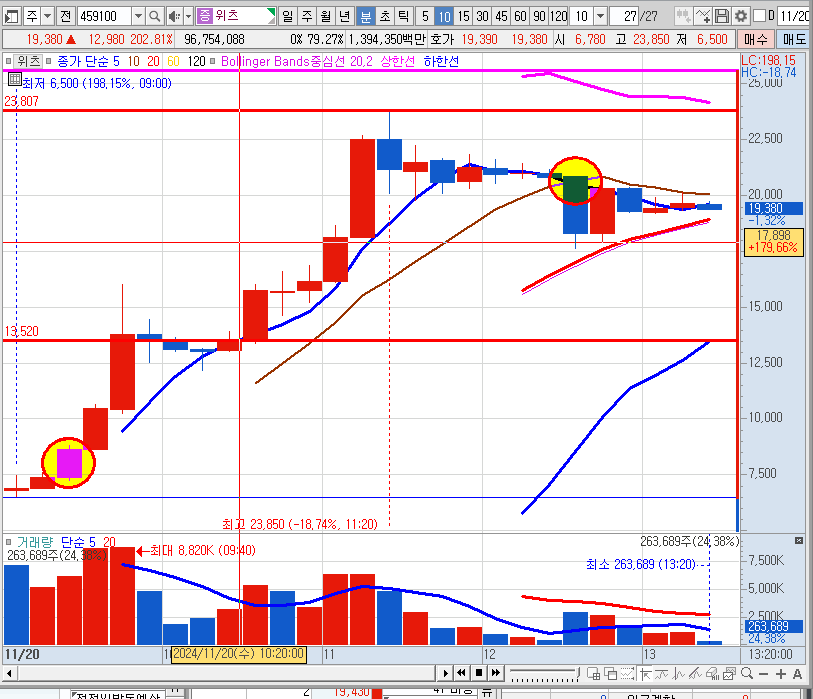This screenshot has height=699, width=813.
Task: Select the 틱 tick period tab
Action: (403, 17)
